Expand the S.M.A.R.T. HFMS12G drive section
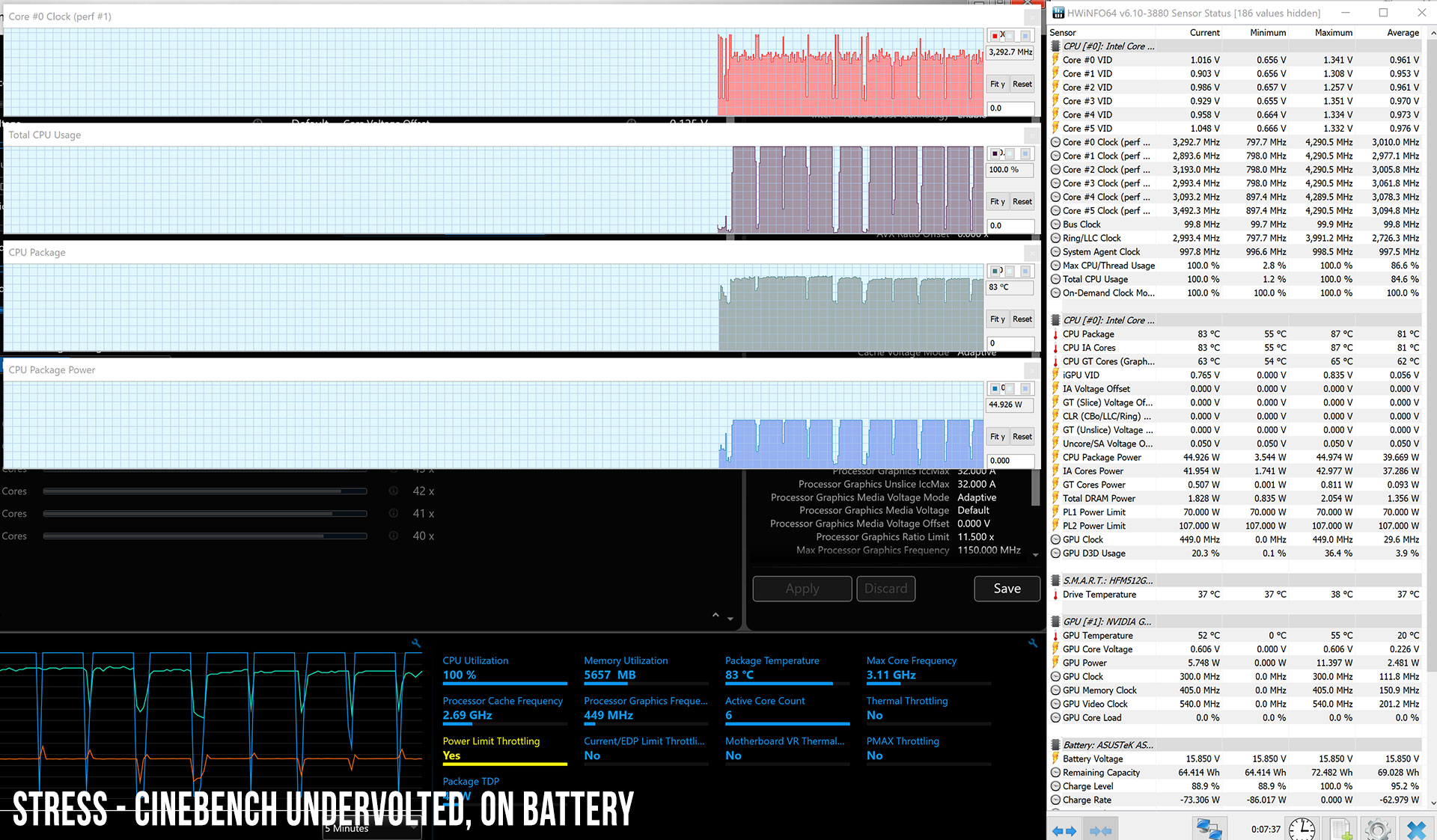The height and width of the screenshot is (840, 1437). click(1109, 580)
